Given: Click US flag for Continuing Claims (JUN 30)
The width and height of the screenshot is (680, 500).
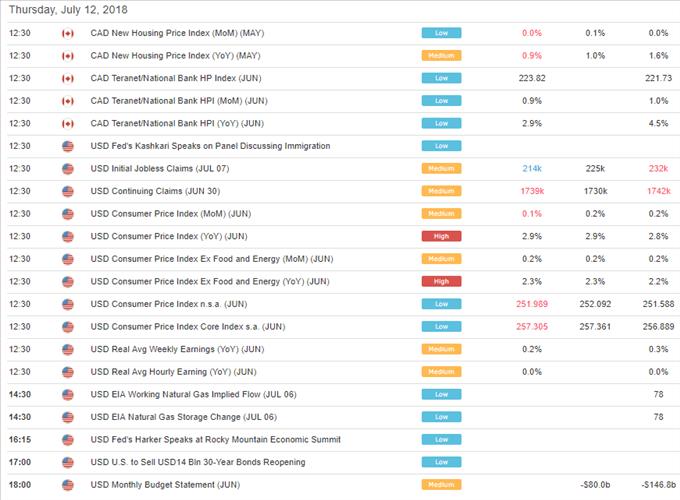Looking at the screenshot, I should (x=68, y=191).
